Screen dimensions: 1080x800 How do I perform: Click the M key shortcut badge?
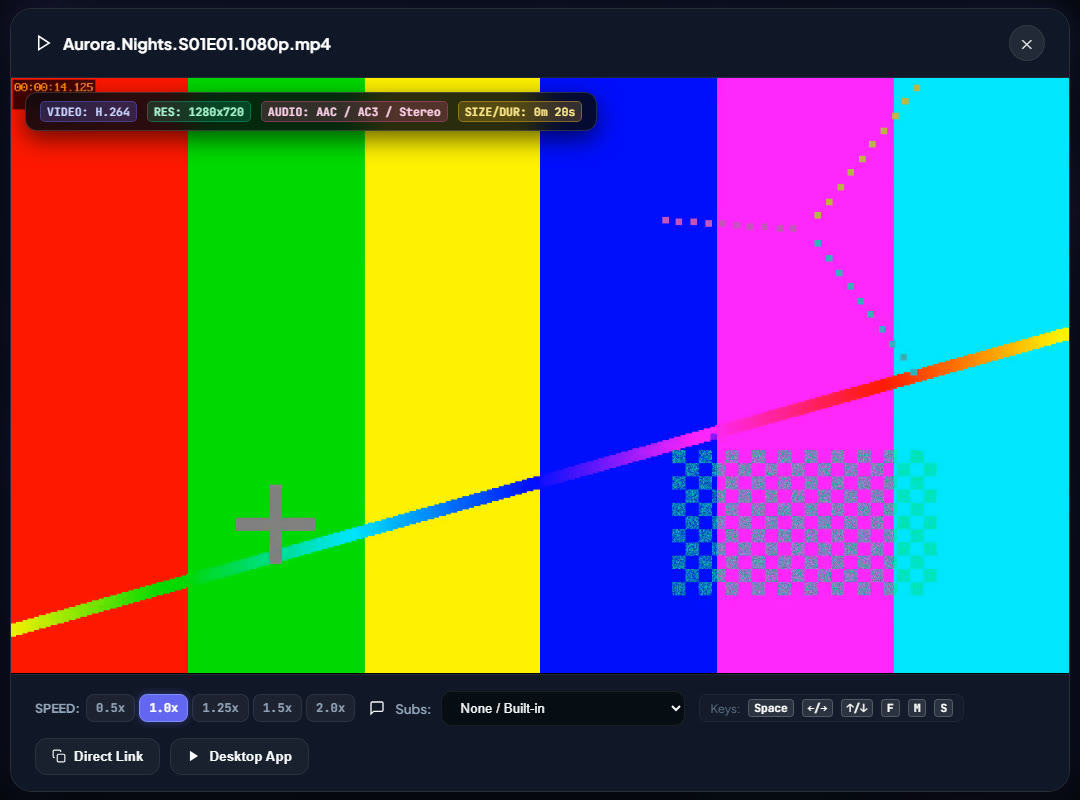(917, 708)
